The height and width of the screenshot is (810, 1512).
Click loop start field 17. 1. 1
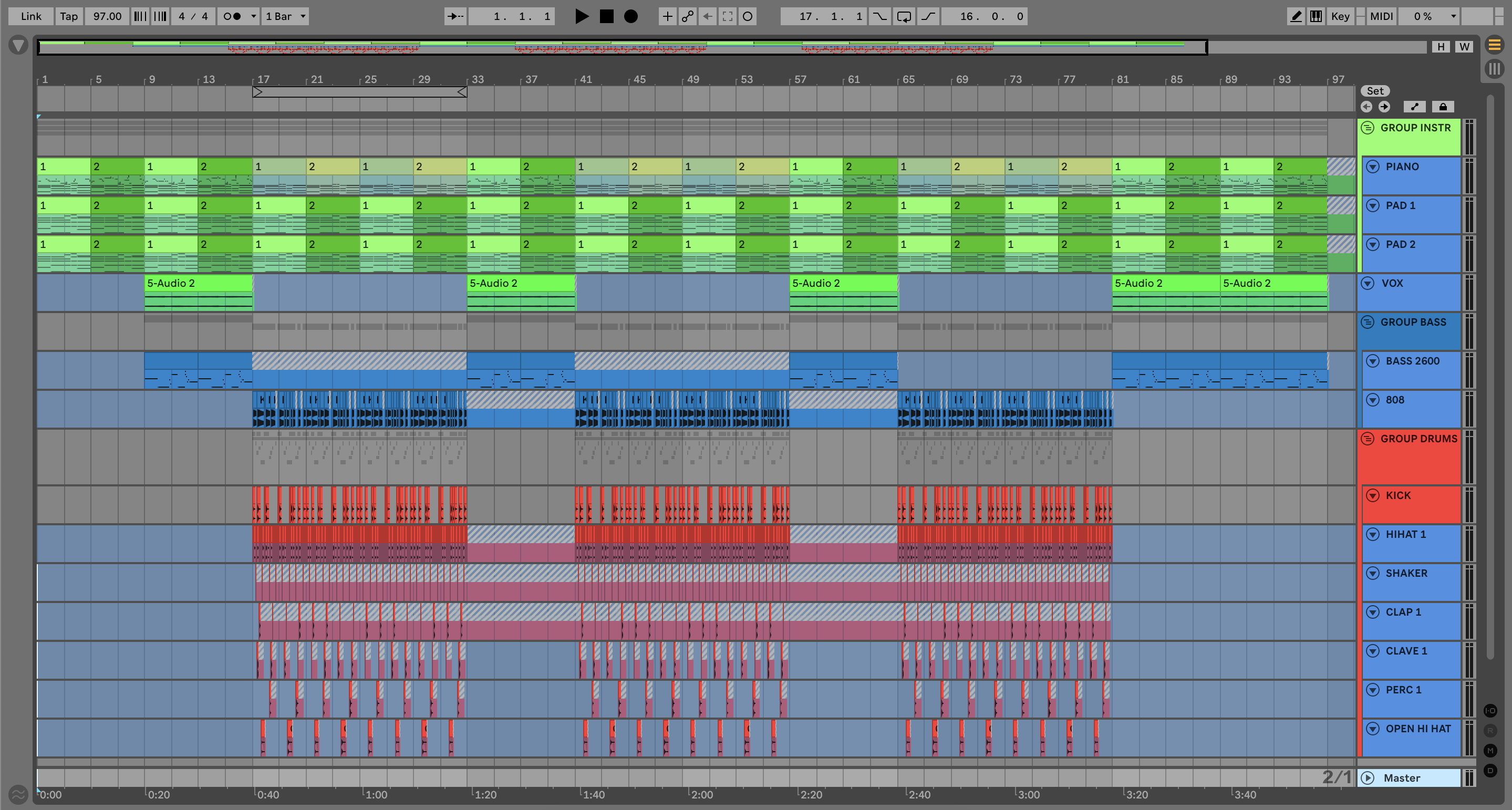[x=823, y=16]
